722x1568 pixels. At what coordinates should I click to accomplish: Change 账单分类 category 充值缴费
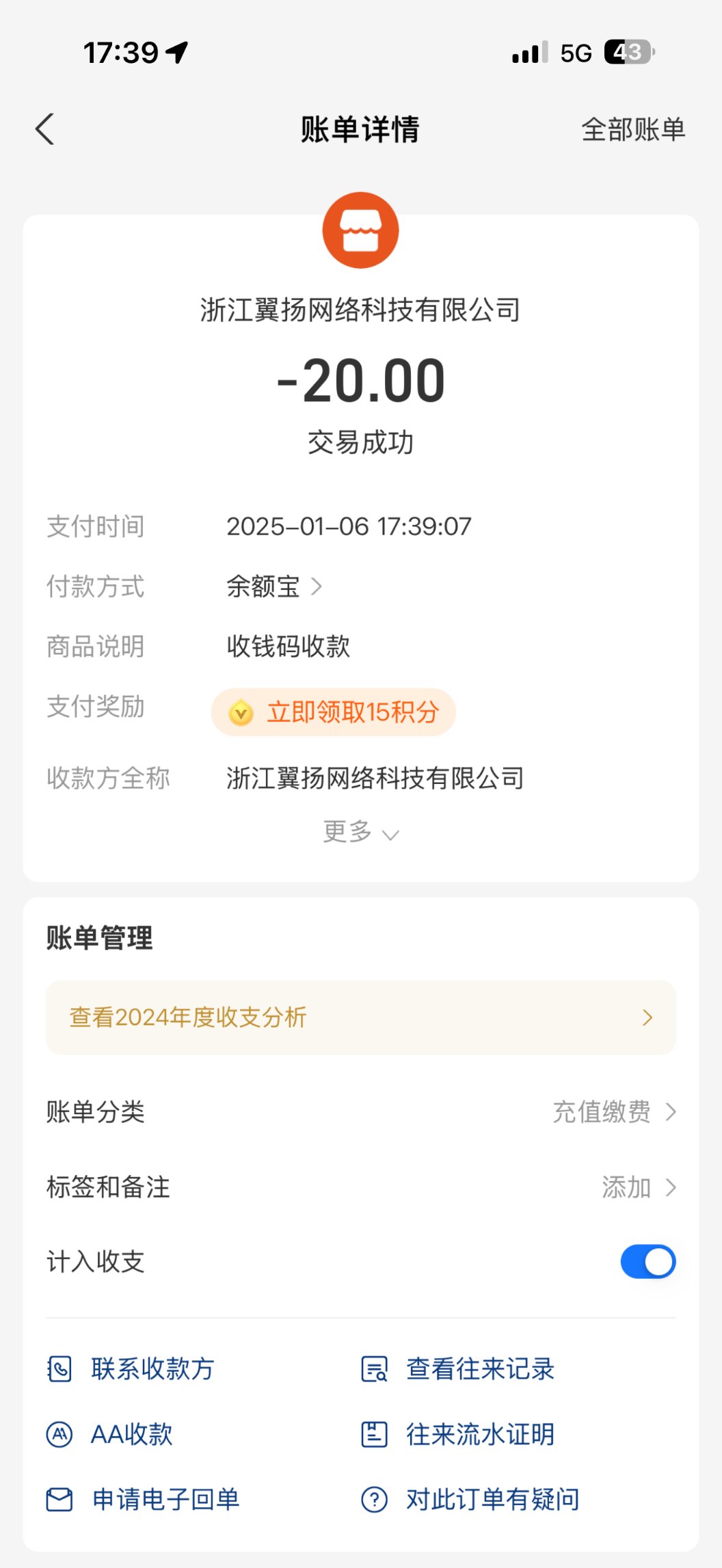pos(613,1112)
